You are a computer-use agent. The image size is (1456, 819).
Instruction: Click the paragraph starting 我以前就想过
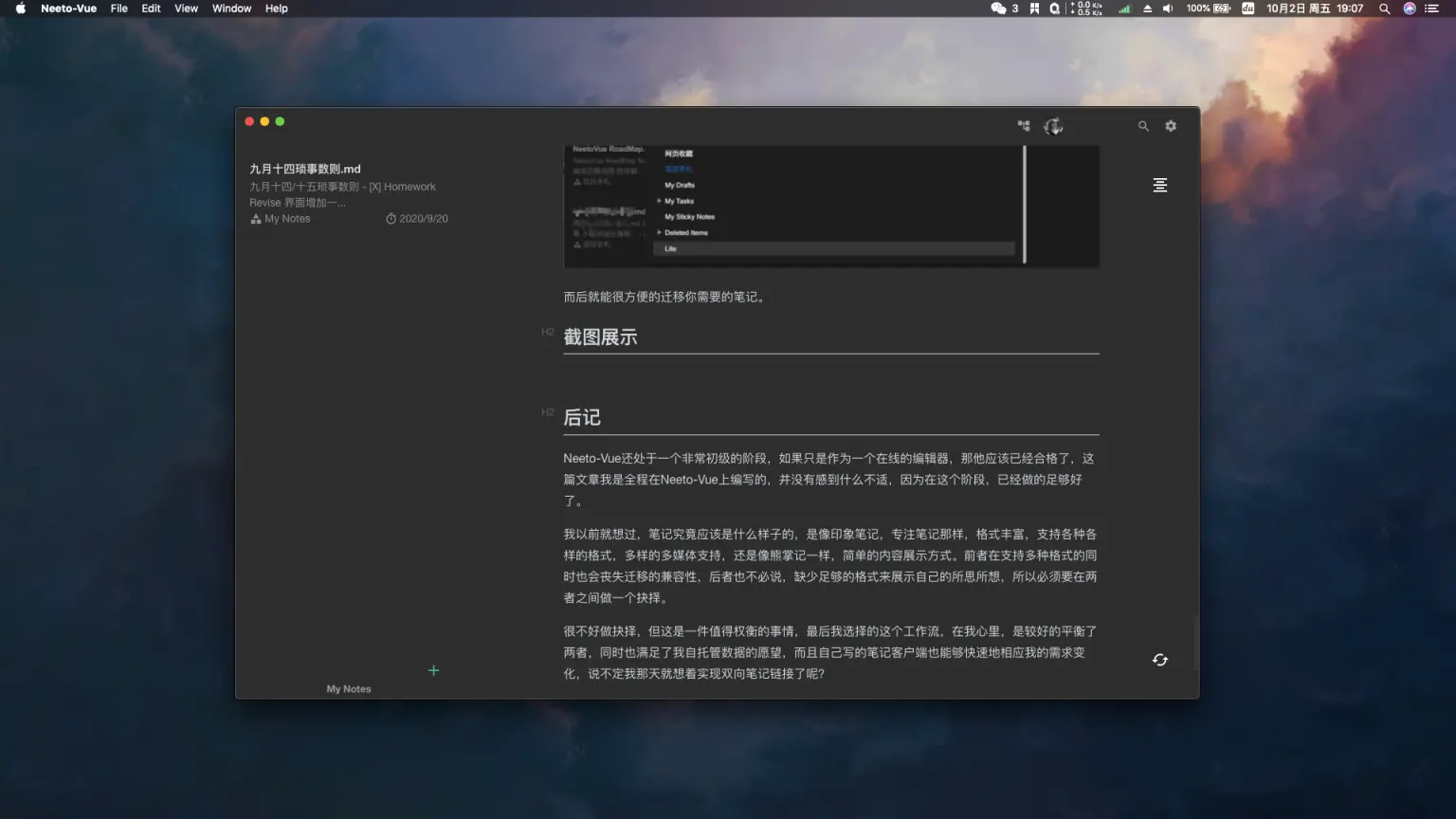tap(831, 566)
